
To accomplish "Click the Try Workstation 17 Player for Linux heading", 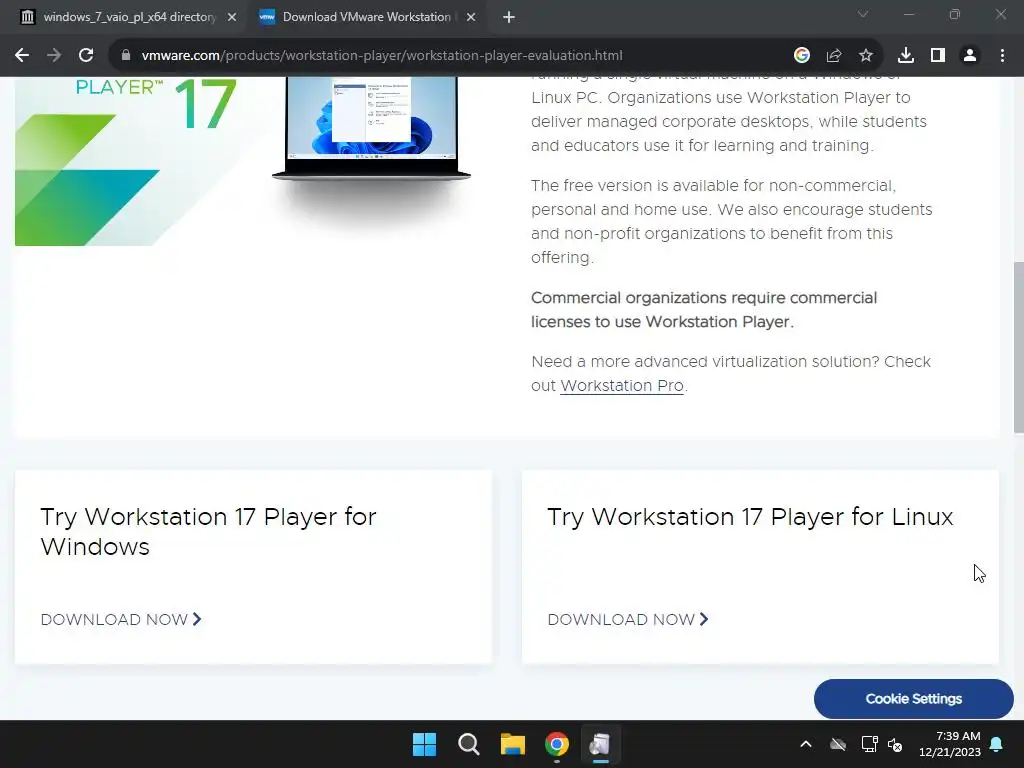I will (x=750, y=517).
